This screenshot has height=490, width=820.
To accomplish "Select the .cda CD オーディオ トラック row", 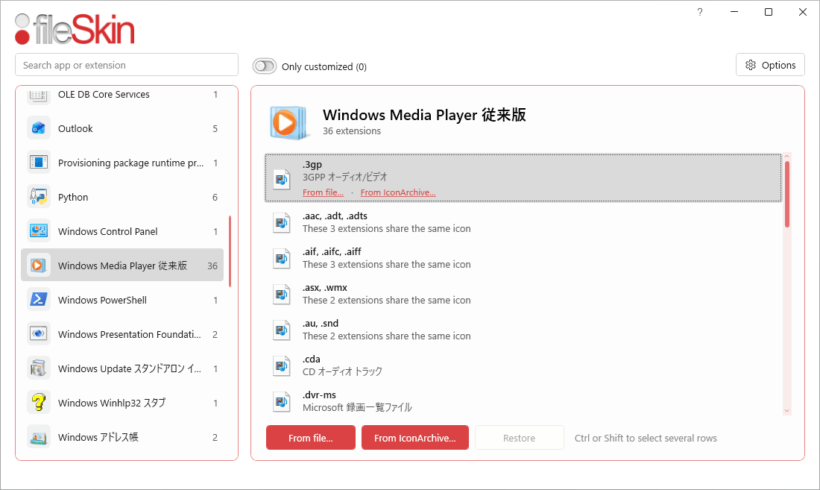I will point(523,366).
